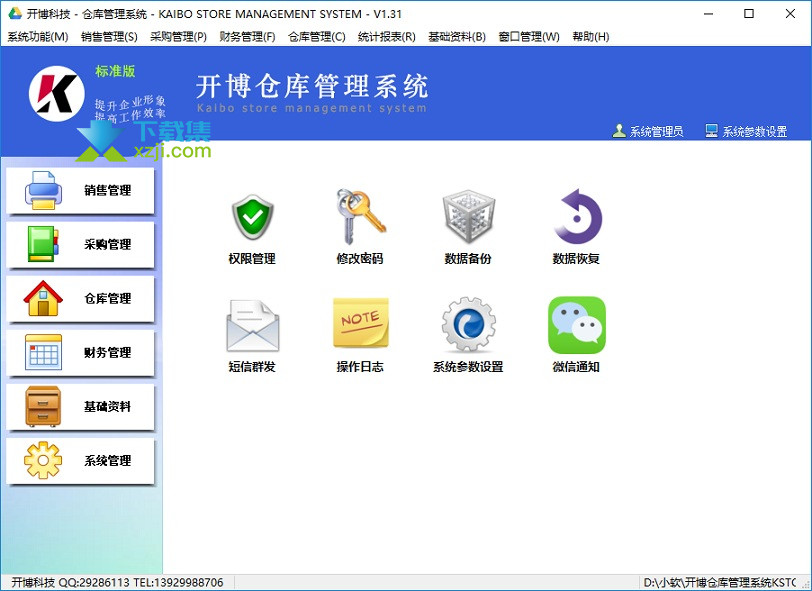Open the 仓库管理(C) menu
The width and height of the screenshot is (812, 591).
pos(317,37)
